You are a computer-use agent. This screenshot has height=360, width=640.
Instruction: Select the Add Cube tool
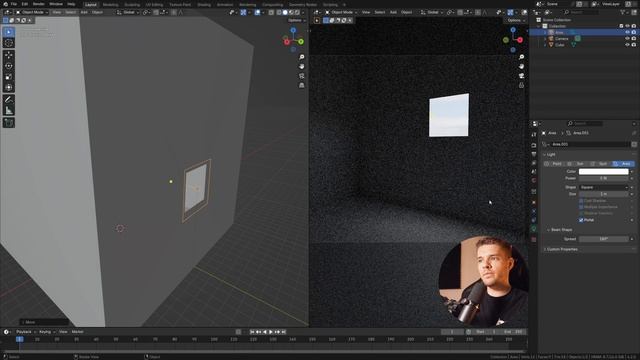9,122
